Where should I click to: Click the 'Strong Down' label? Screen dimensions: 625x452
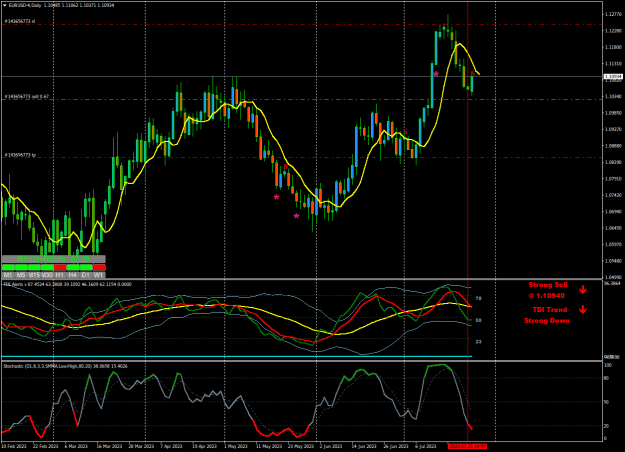546,321
